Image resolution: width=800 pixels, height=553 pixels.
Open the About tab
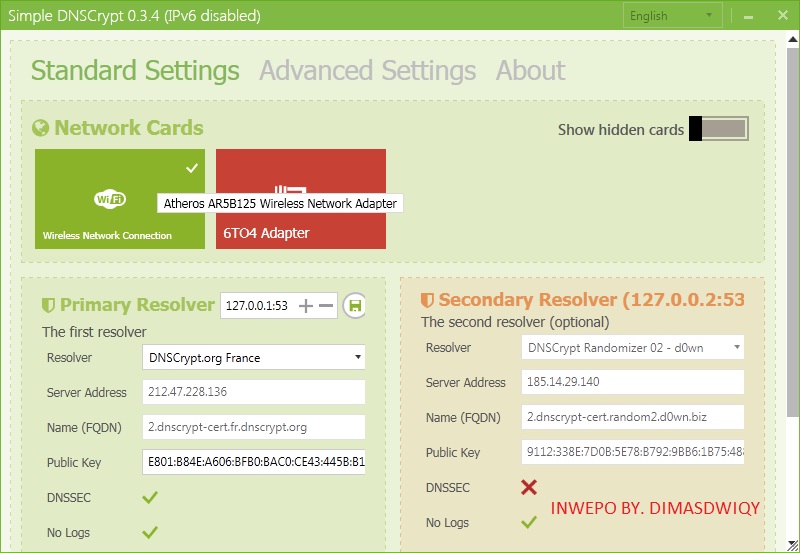(531, 70)
